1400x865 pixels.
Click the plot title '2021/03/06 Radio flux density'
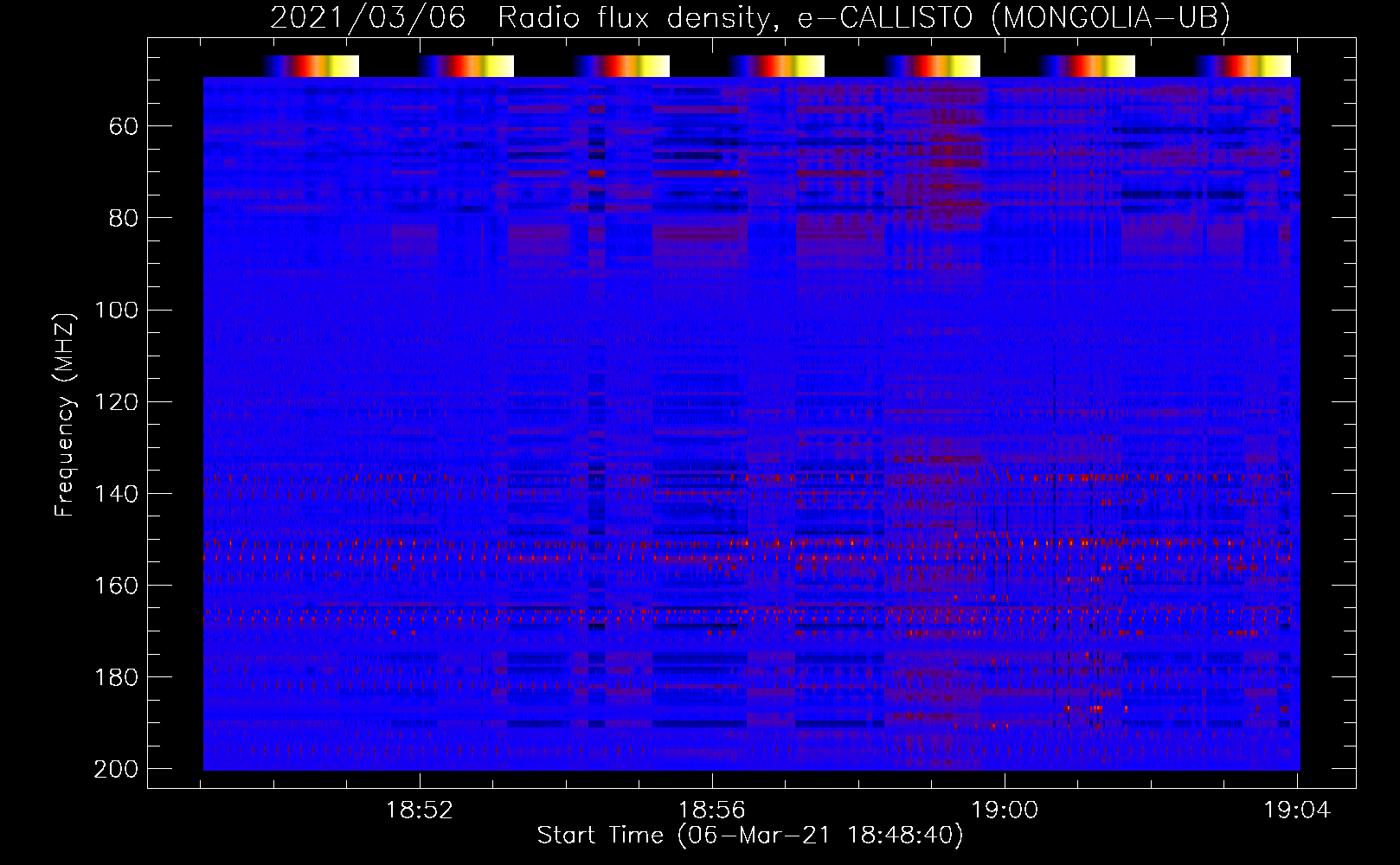pos(749,18)
